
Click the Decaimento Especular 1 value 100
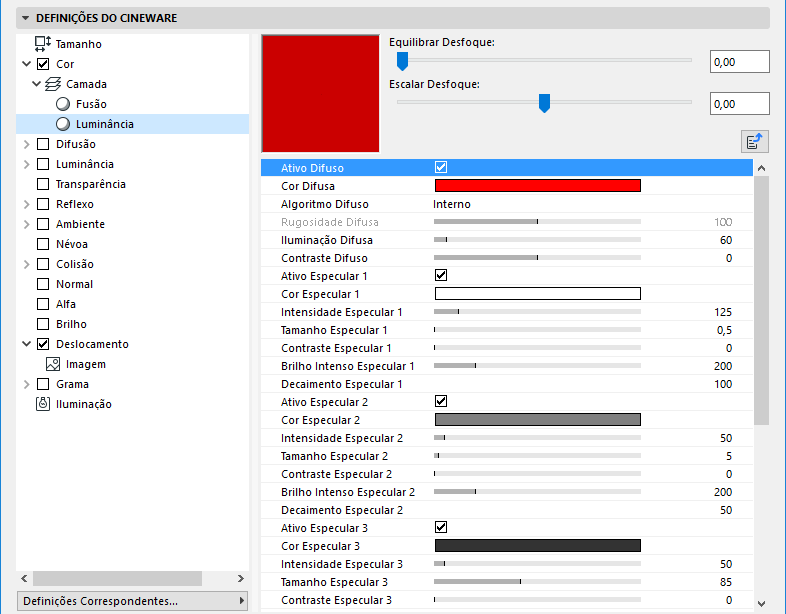(x=723, y=384)
